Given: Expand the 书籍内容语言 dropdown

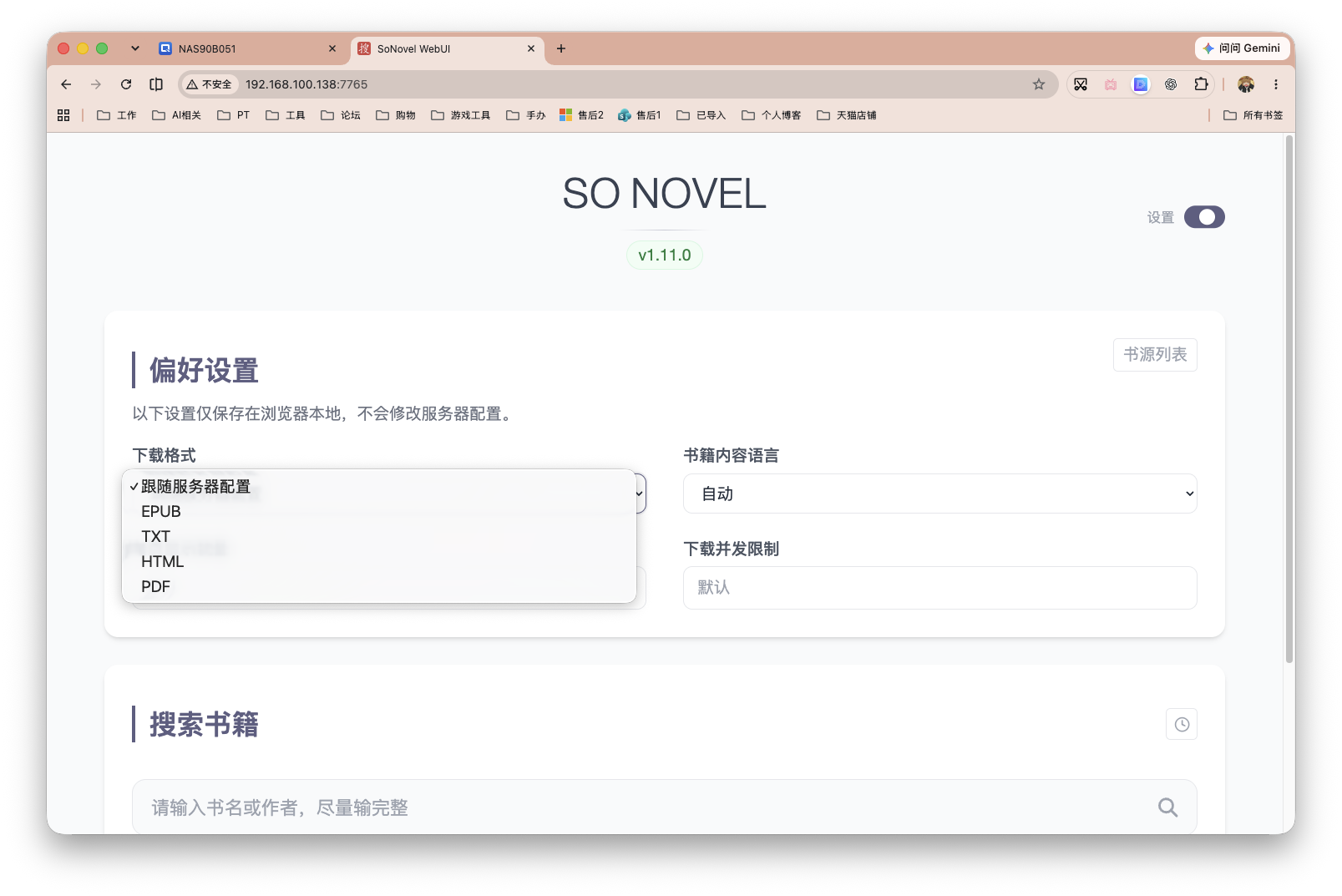Looking at the screenshot, I should [940, 494].
